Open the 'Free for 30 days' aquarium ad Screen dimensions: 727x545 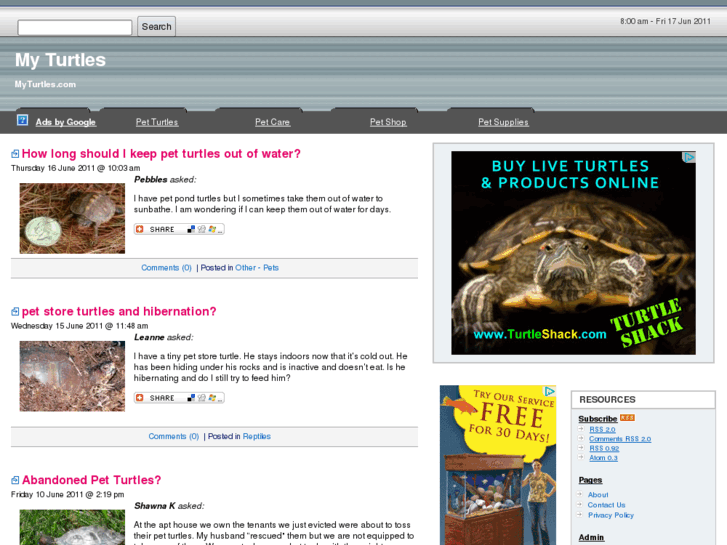pyautogui.click(x=498, y=465)
